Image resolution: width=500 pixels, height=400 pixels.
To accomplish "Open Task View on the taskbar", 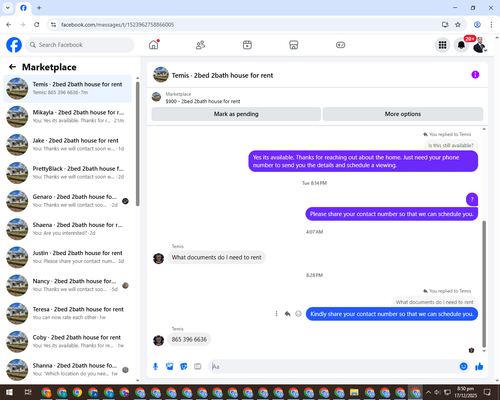I will pyautogui.click(x=28, y=392).
